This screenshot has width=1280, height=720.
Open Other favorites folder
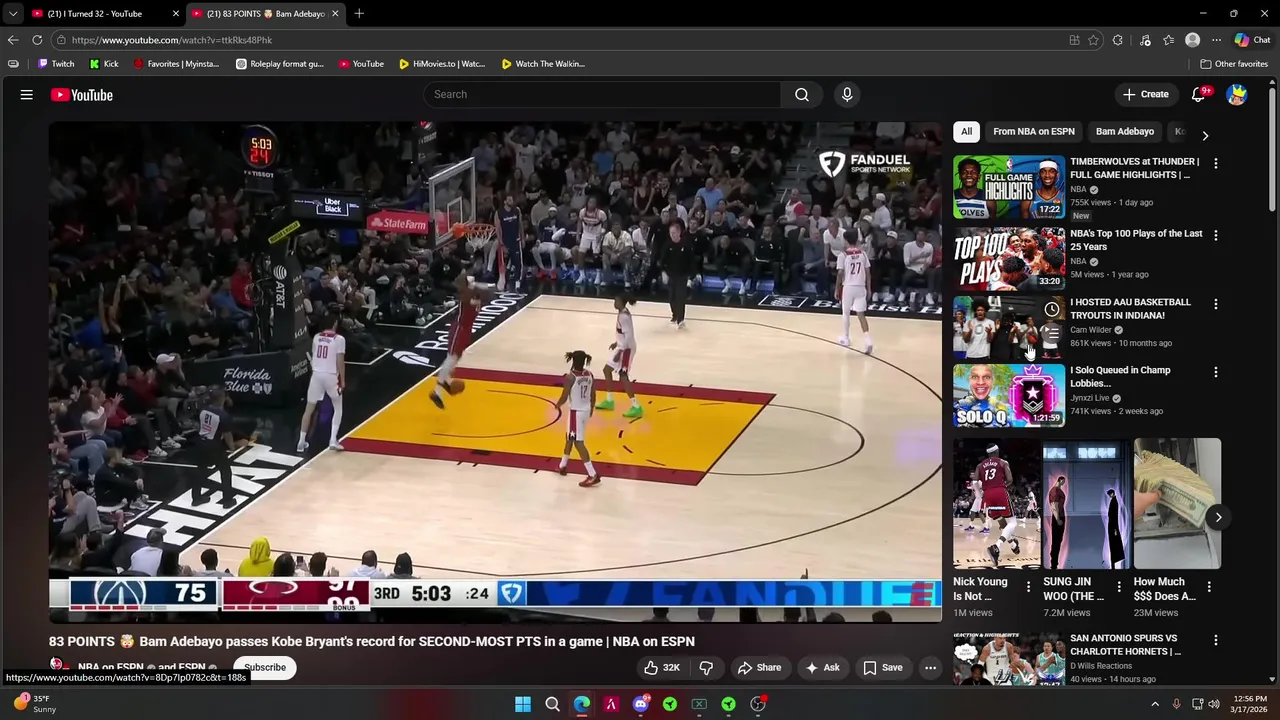1235,64
